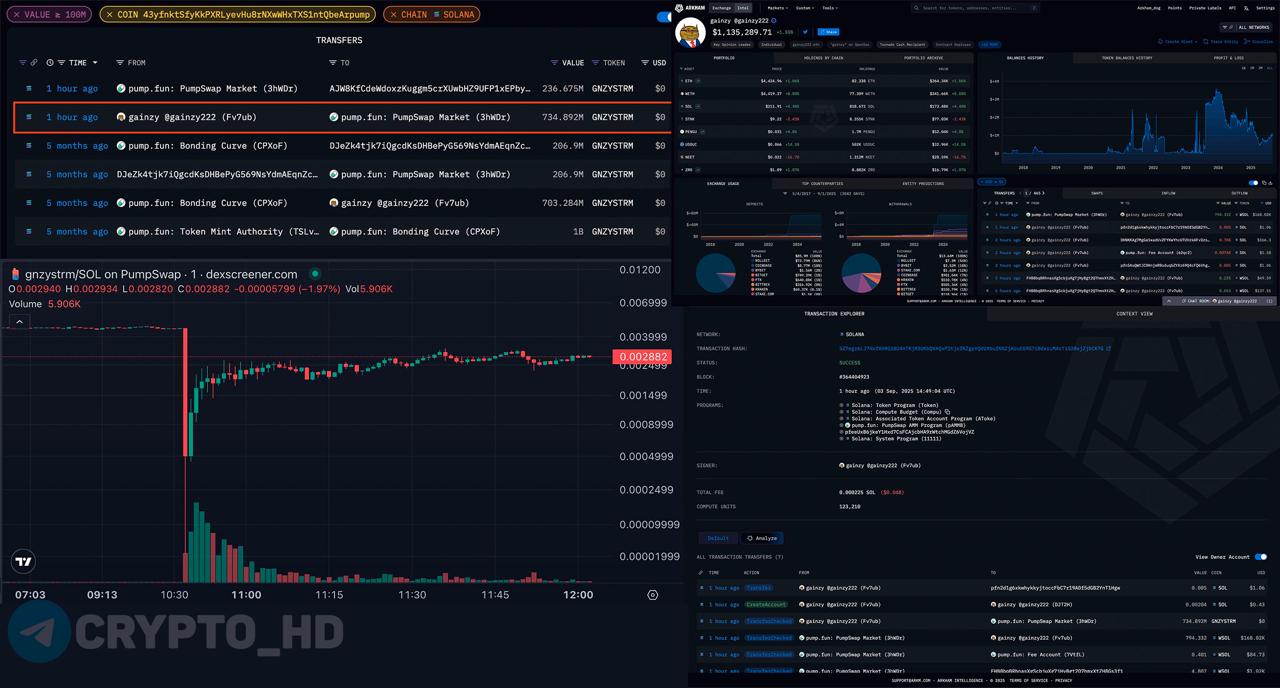Toggle the switch above the profile transfers table
The height and width of the screenshot is (688, 1280).
coord(1254,183)
